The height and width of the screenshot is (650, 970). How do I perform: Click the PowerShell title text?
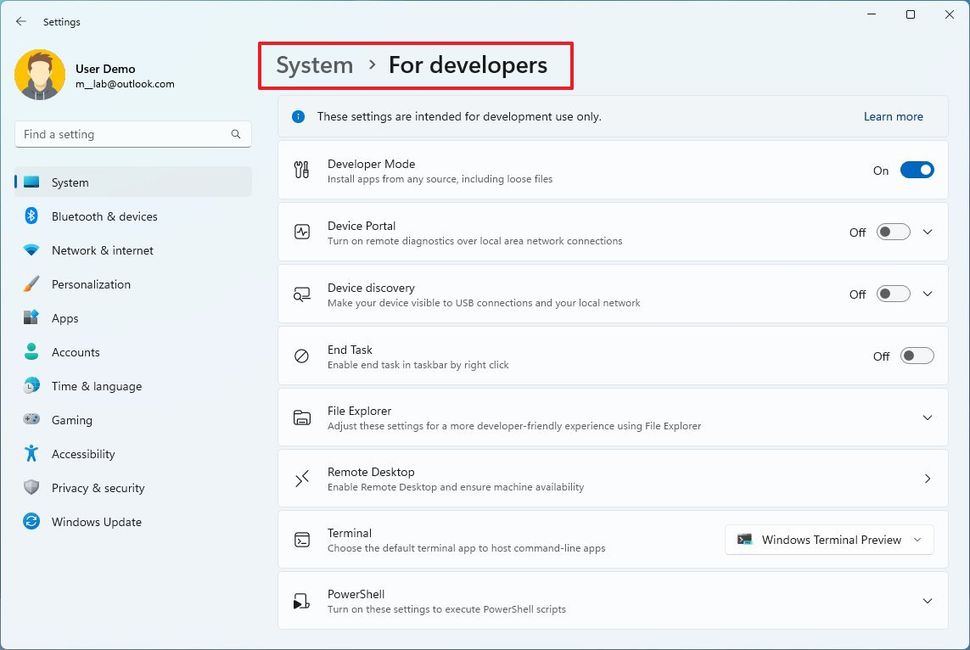pyautogui.click(x=356, y=594)
